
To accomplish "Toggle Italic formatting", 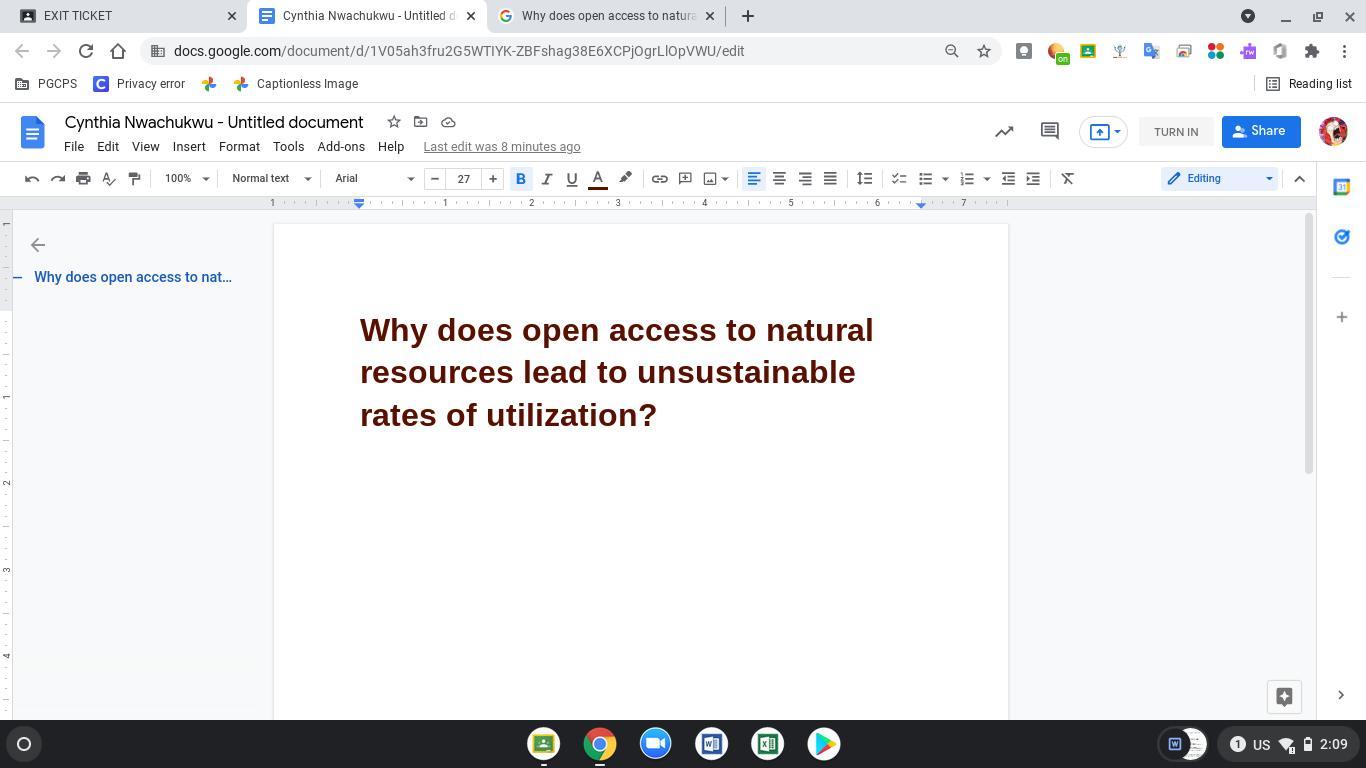I will [546, 179].
